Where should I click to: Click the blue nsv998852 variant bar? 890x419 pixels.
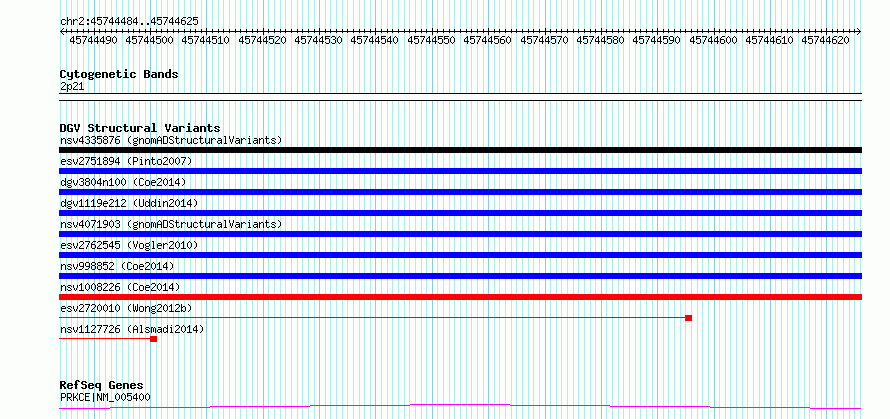[460, 276]
